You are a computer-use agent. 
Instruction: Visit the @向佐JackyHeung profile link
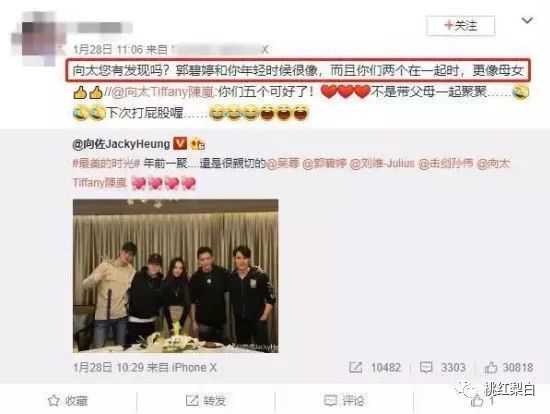click(x=121, y=143)
